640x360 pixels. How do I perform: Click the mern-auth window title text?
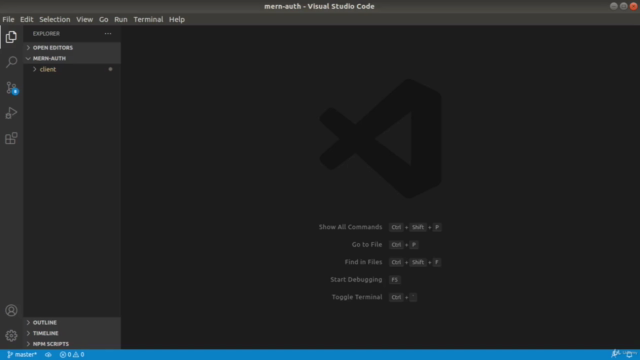click(319, 6)
